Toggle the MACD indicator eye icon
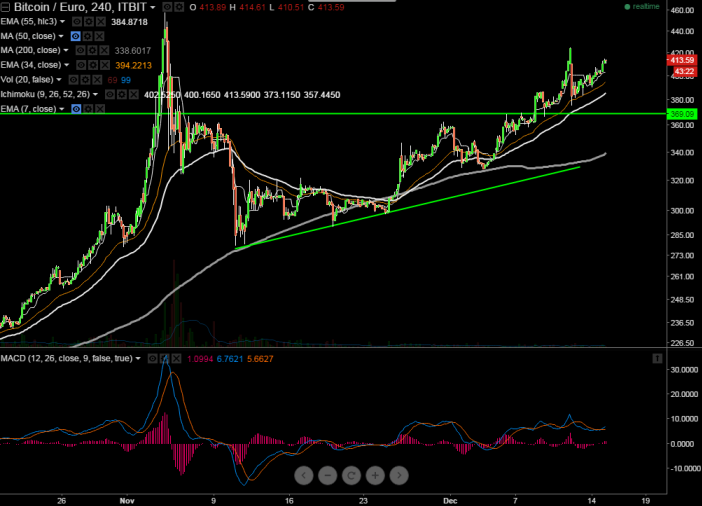The width and height of the screenshot is (702, 506). 153,359
